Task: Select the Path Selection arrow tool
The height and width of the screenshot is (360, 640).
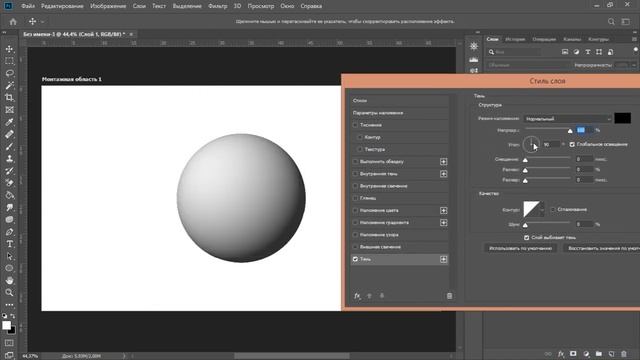Action: [x=9, y=256]
